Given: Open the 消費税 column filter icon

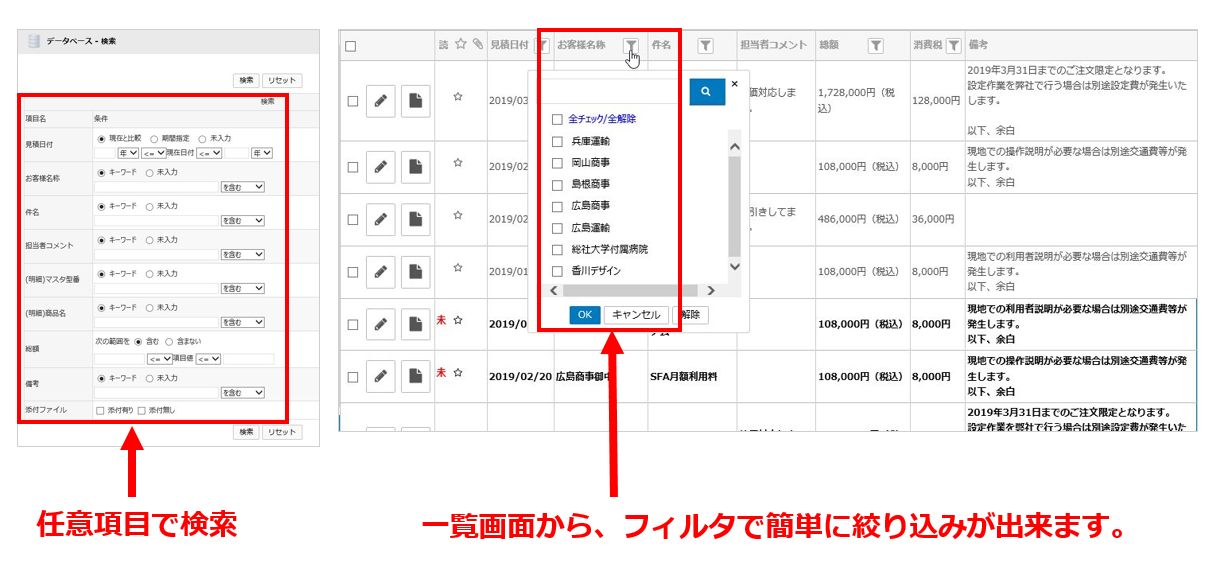Looking at the screenshot, I should (x=953, y=45).
